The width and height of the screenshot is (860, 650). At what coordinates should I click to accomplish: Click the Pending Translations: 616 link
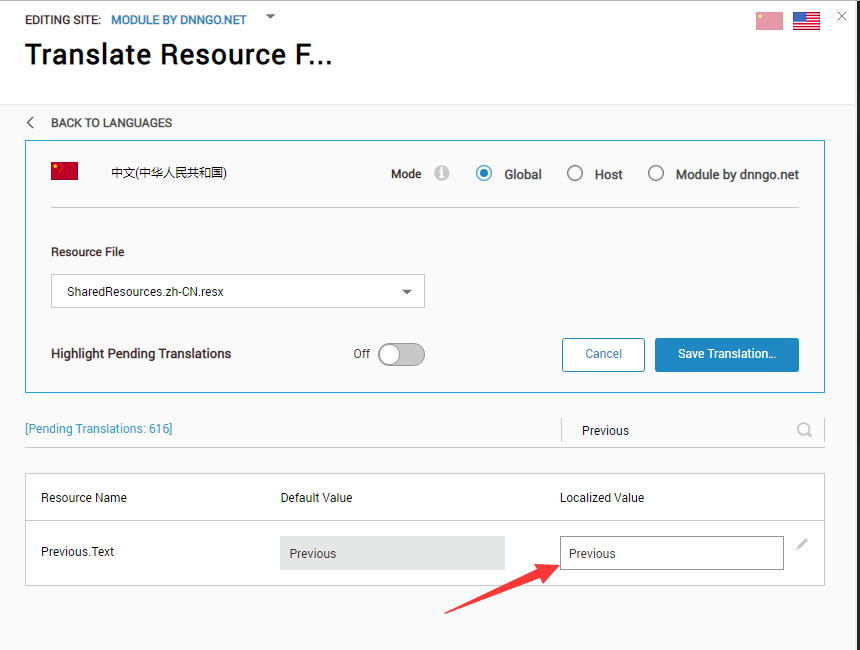[x=99, y=428]
